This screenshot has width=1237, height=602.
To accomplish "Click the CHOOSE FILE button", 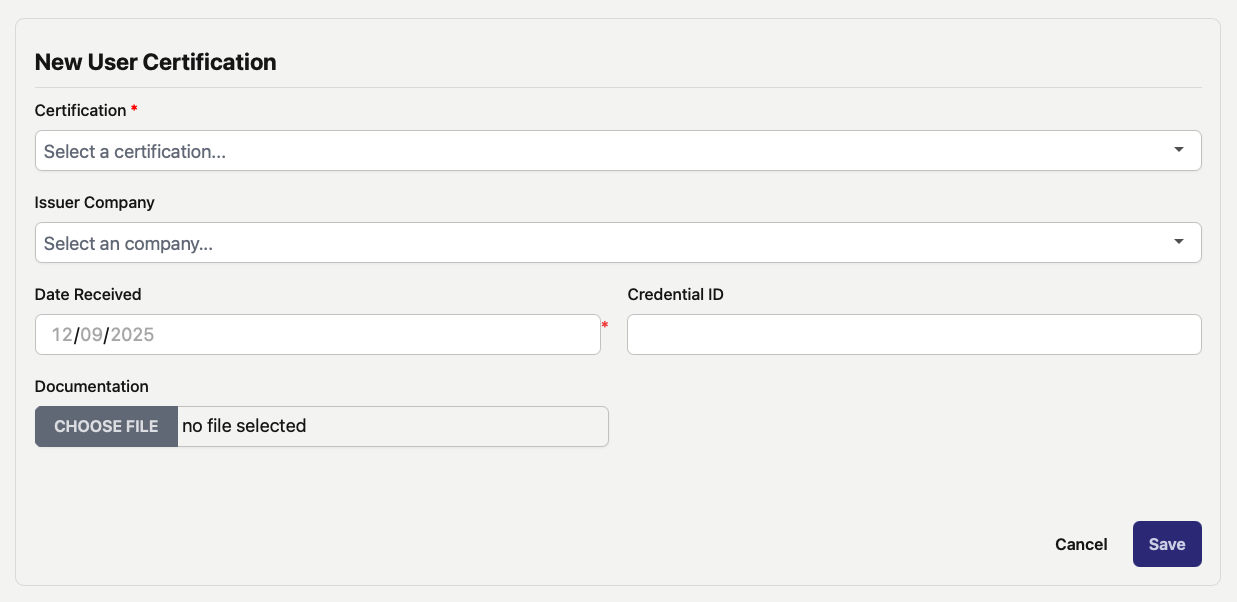I will (x=106, y=426).
